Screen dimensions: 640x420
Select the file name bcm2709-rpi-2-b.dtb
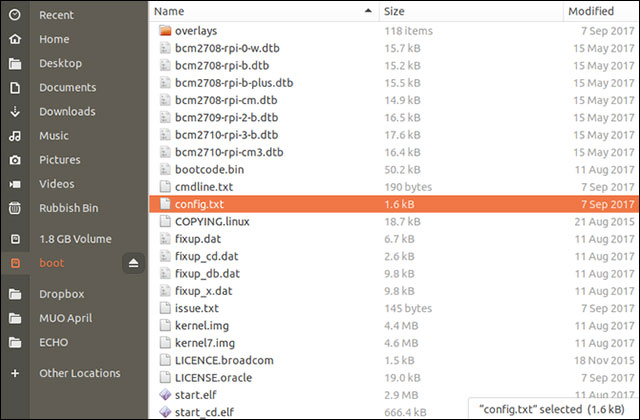[227, 118]
